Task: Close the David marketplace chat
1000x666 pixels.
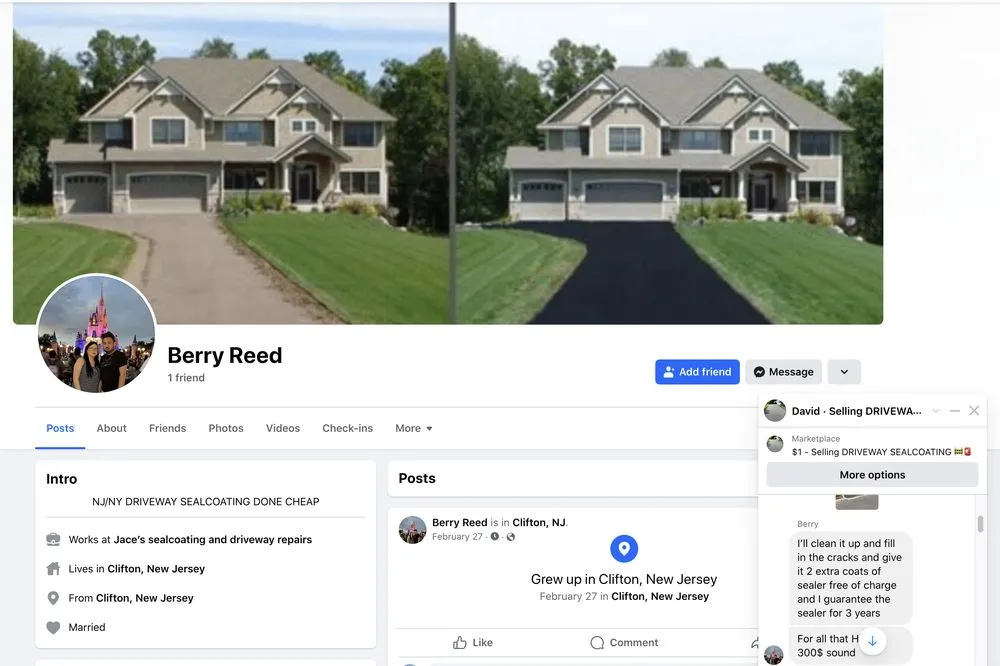Action: click(x=974, y=411)
